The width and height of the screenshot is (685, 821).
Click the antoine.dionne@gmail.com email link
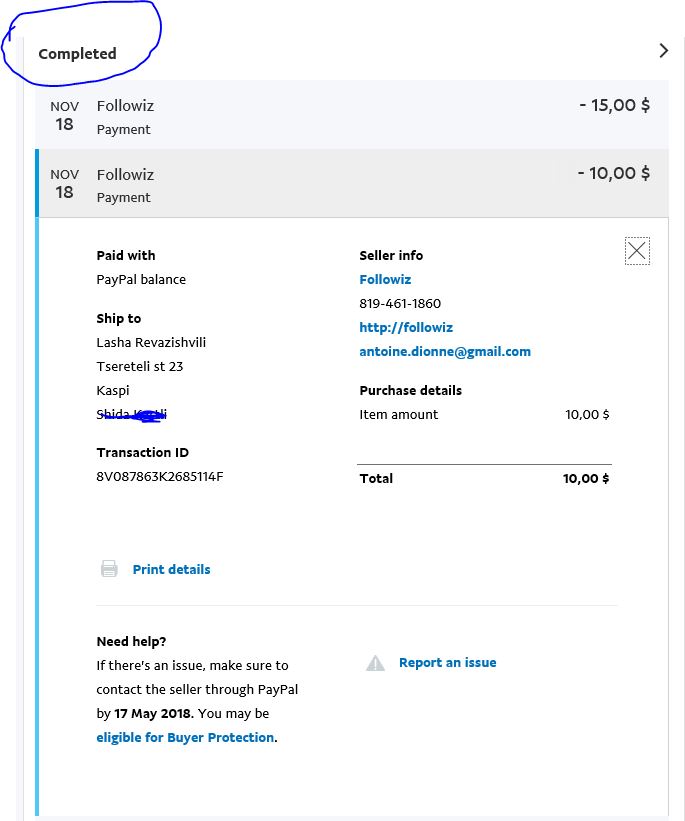click(x=445, y=351)
